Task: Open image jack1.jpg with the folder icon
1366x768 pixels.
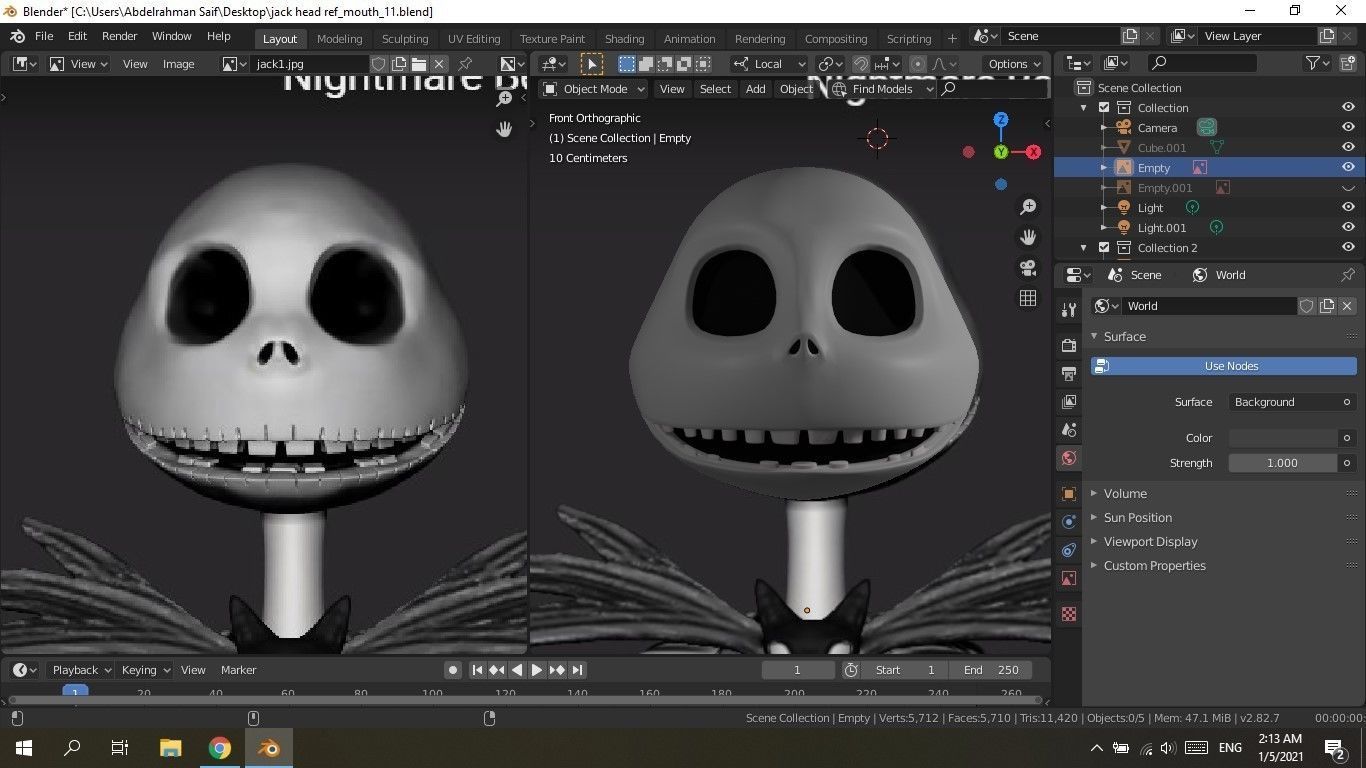Action: click(419, 64)
